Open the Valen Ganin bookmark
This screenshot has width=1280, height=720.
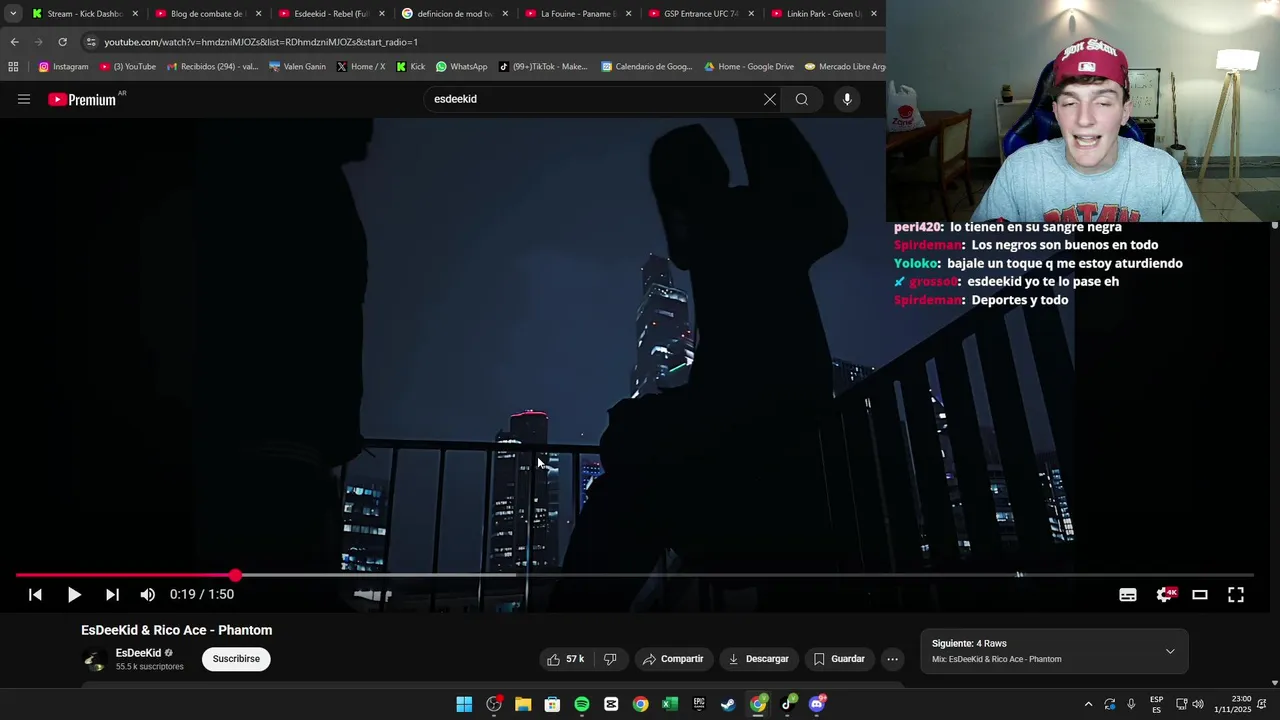[297, 67]
